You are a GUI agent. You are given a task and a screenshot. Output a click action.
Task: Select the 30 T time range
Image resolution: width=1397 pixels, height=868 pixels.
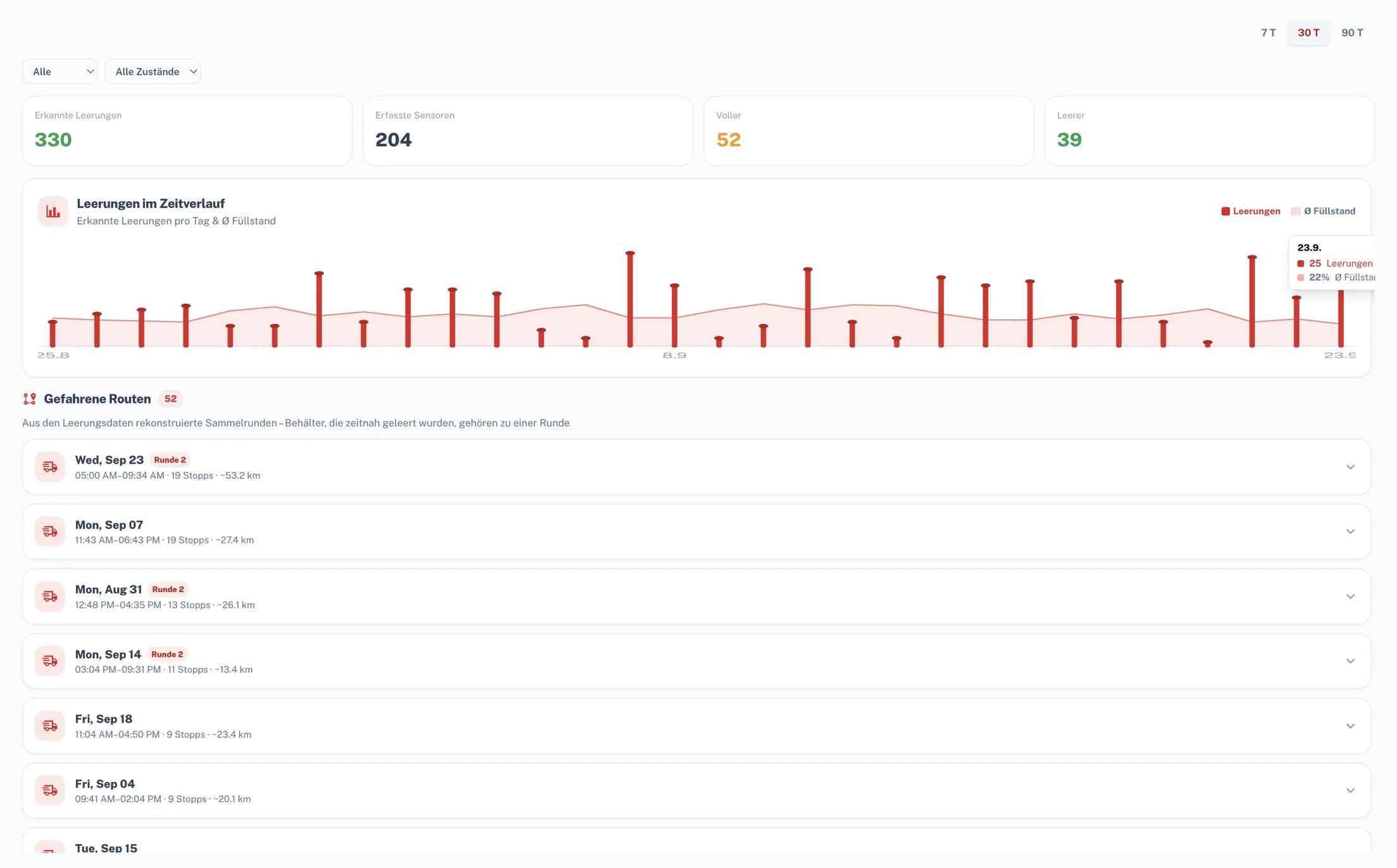(1308, 33)
